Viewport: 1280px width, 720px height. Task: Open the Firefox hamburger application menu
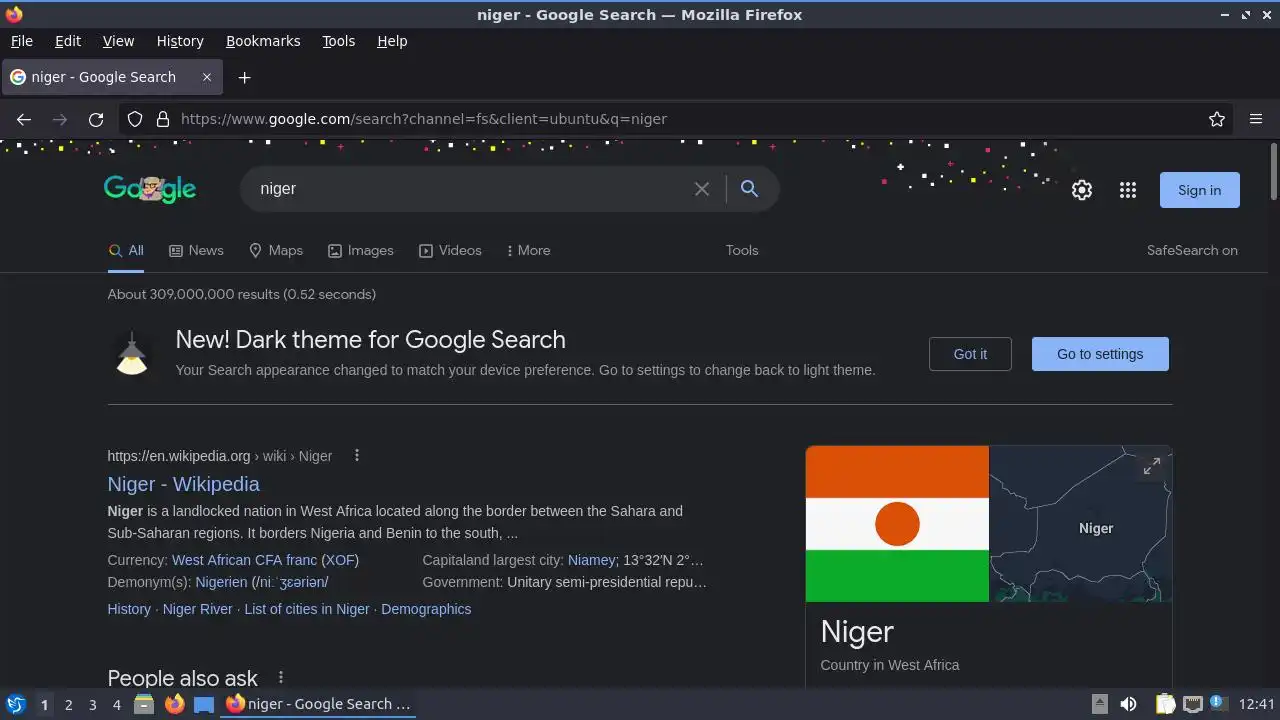(1256, 119)
